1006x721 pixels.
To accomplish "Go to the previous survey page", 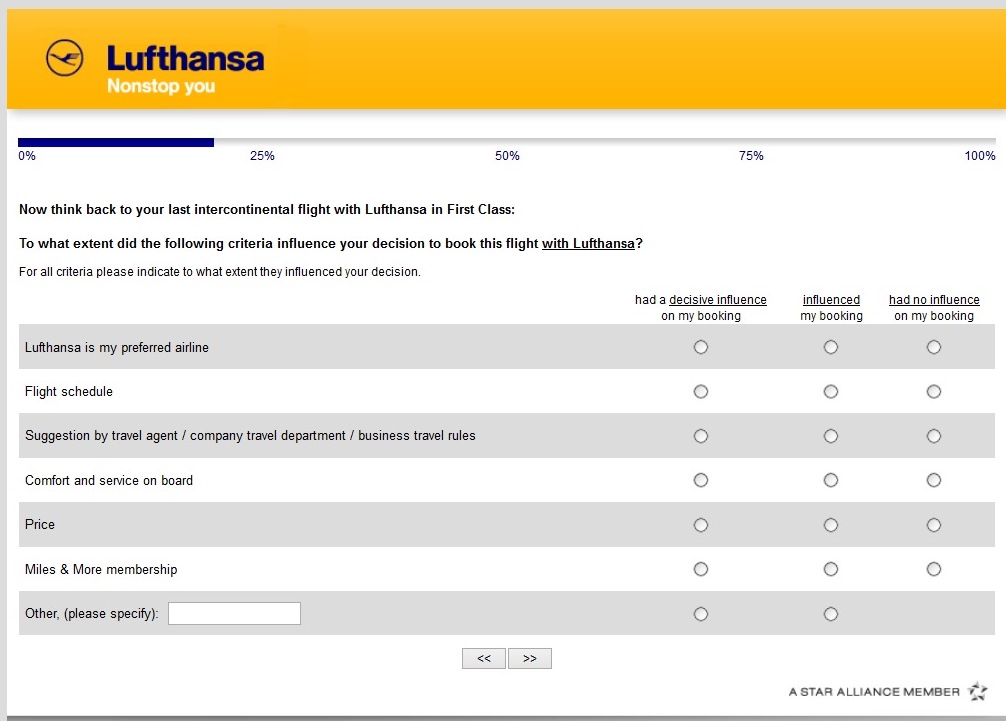I will coord(484,658).
